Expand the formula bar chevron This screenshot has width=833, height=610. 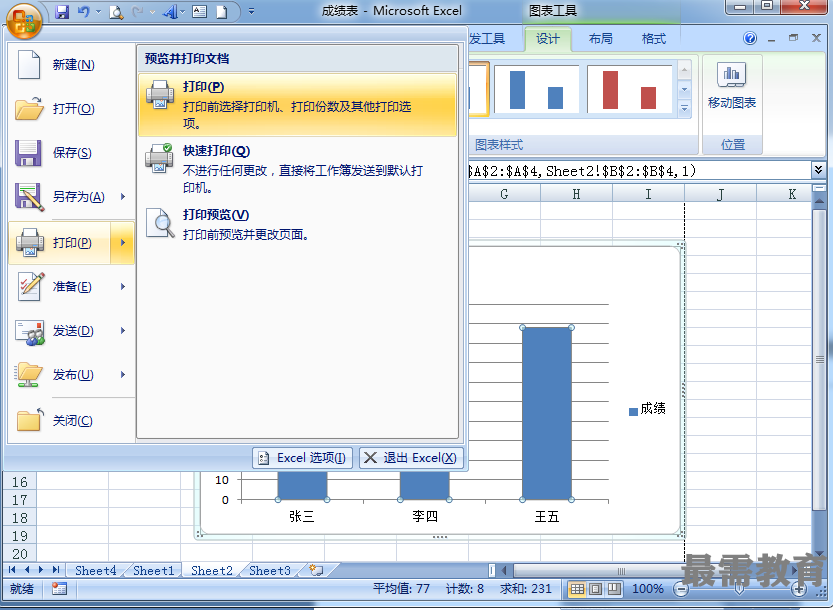point(818,171)
